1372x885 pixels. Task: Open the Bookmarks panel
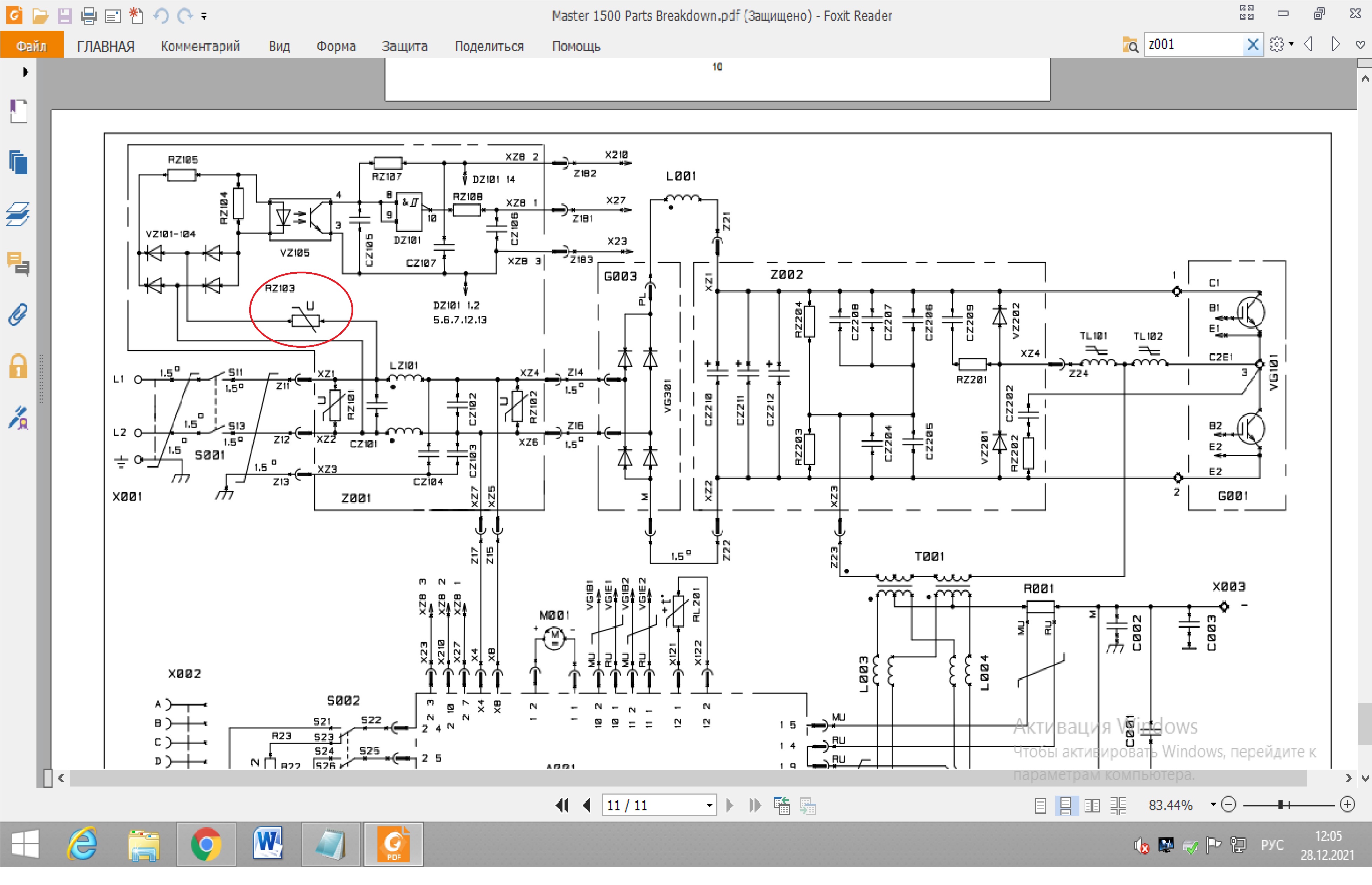[18, 111]
